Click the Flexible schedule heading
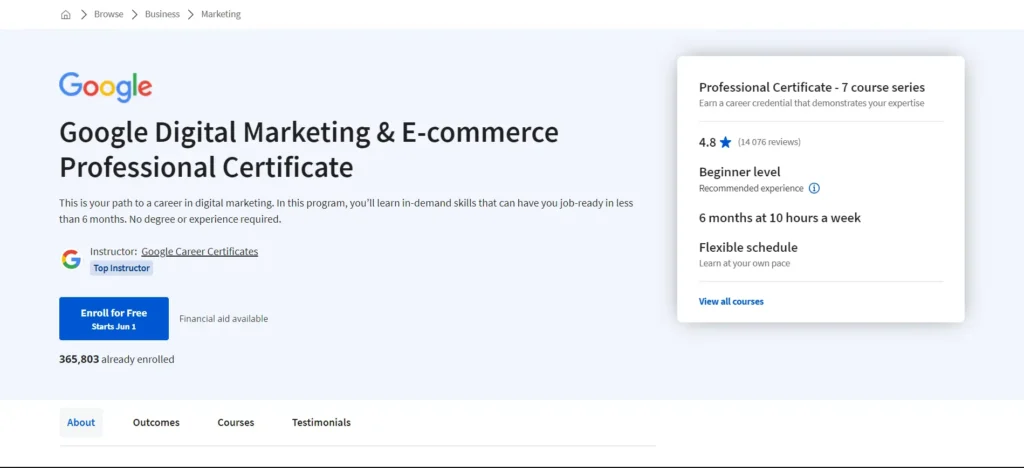 [x=748, y=247]
